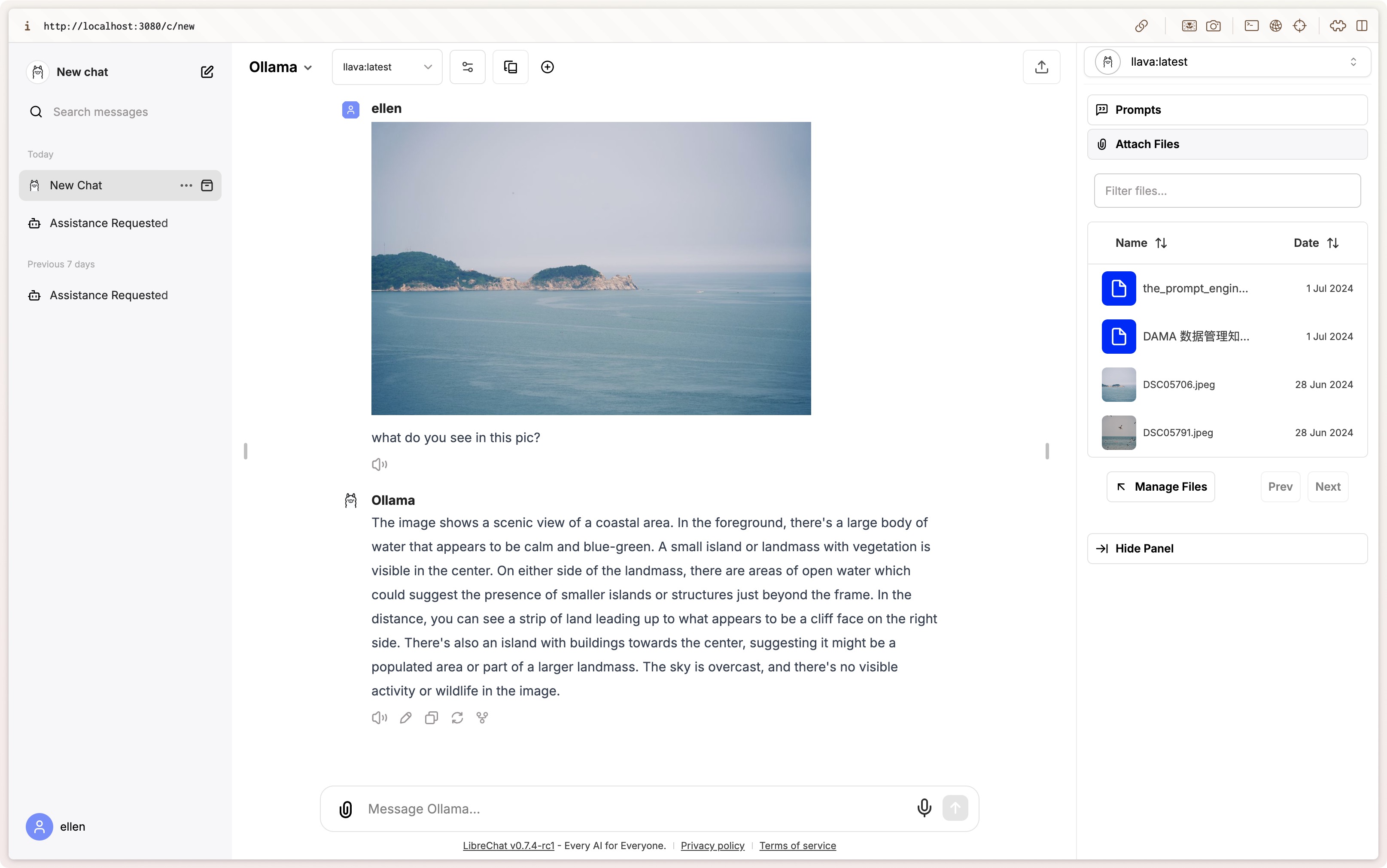Screen dimensions: 1387x868
Task: Regenerate the Ollama response
Action: [457, 718]
